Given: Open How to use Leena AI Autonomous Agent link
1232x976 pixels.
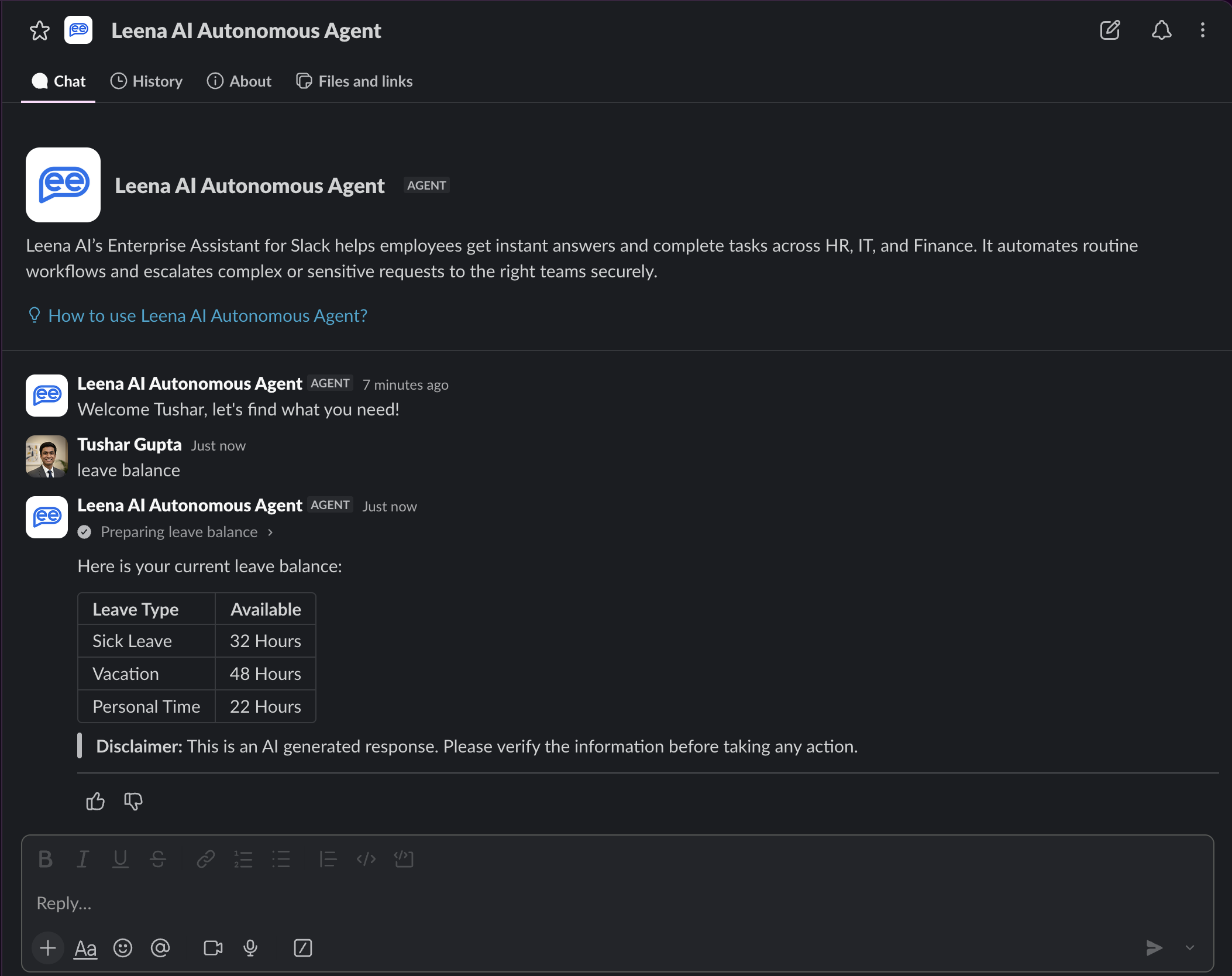Looking at the screenshot, I should pos(208,315).
